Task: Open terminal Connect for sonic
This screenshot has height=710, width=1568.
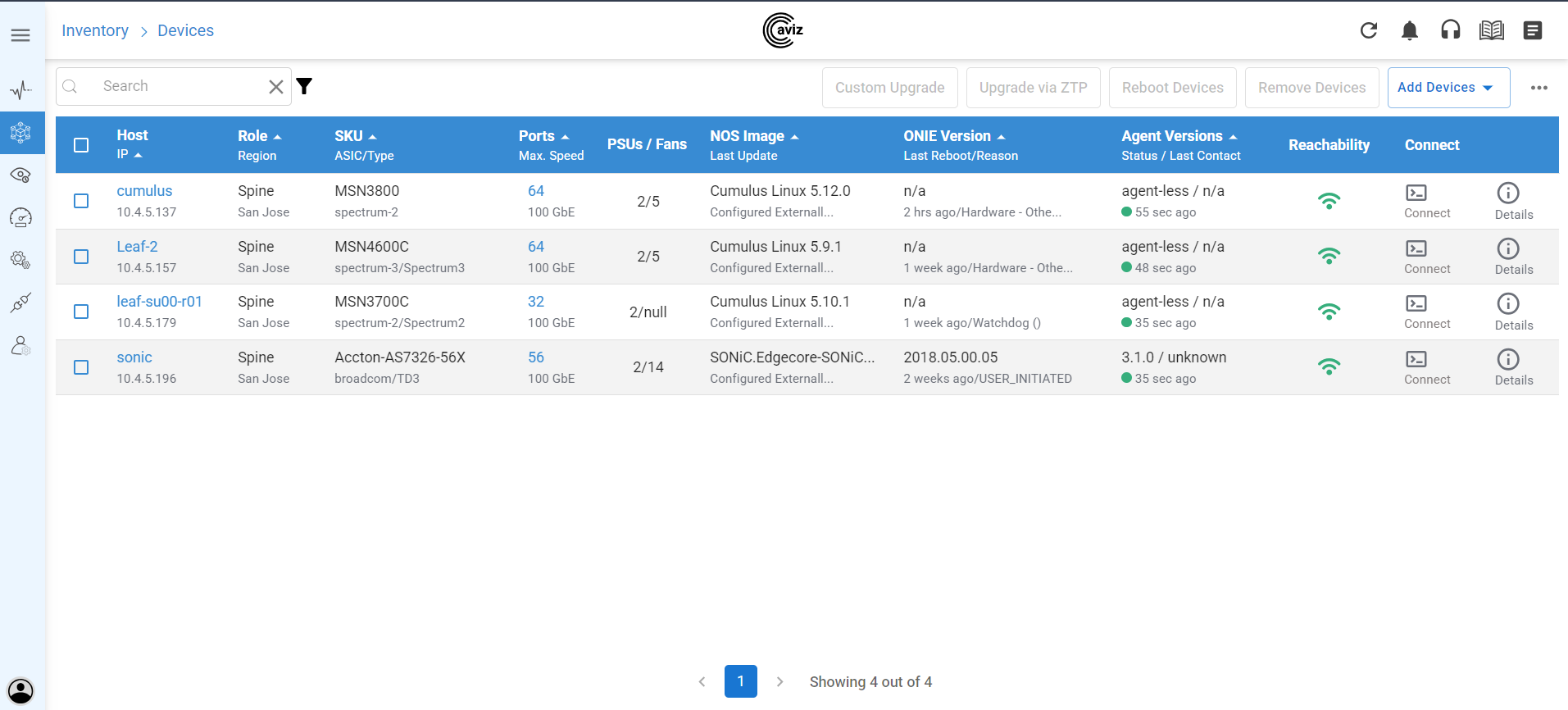Action: 1427,368
